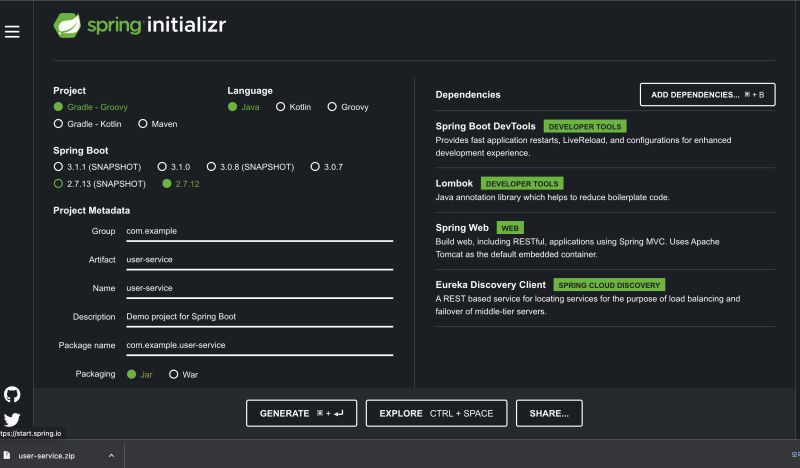Select Spring Boot version 2.7.12
The height and width of the screenshot is (468, 800).
click(x=181, y=183)
